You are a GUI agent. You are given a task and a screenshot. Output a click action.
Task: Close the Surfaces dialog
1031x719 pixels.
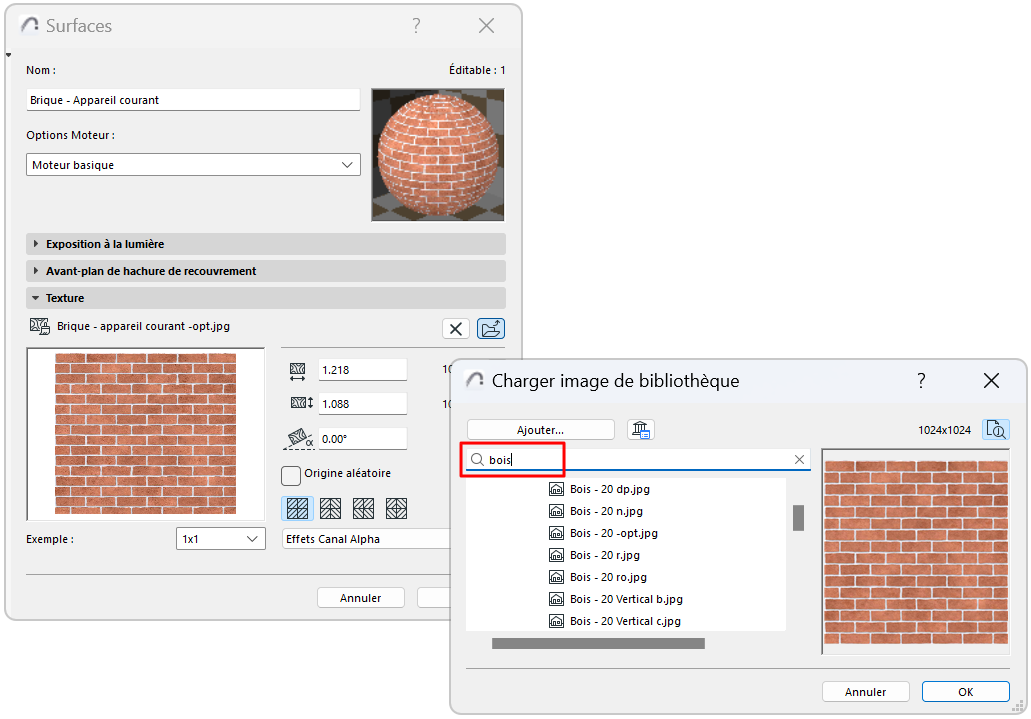click(487, 26)
